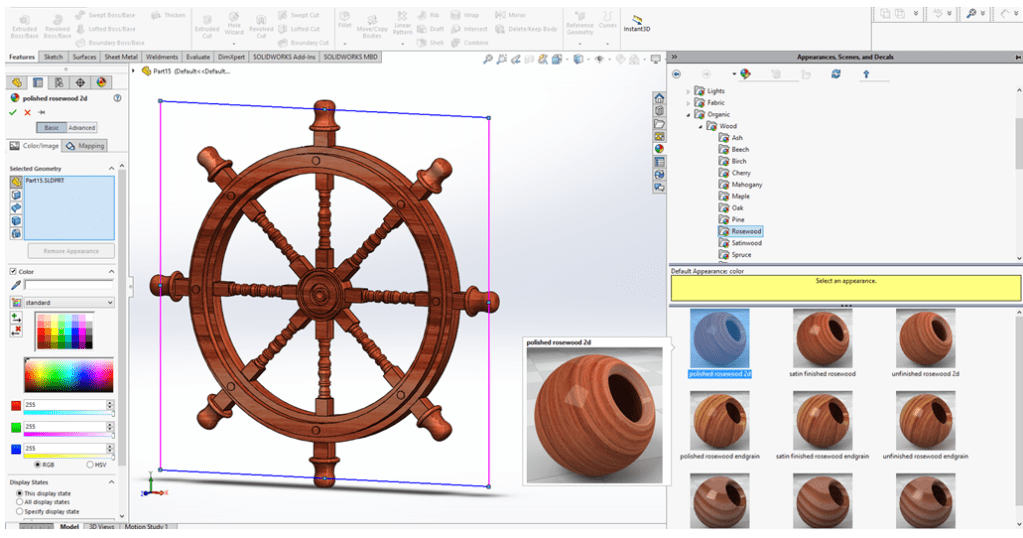Expand the Lights folder in the tree
1023x538 pixels.
688,91
